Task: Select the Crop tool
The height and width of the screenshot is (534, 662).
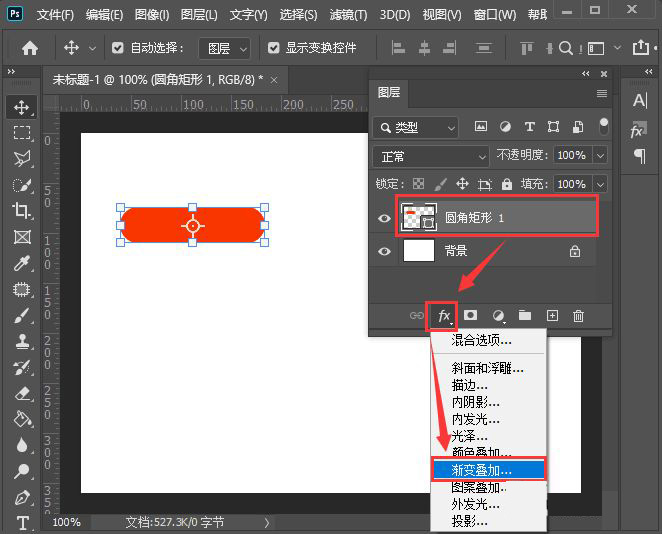Action: (x=22, y=211)
